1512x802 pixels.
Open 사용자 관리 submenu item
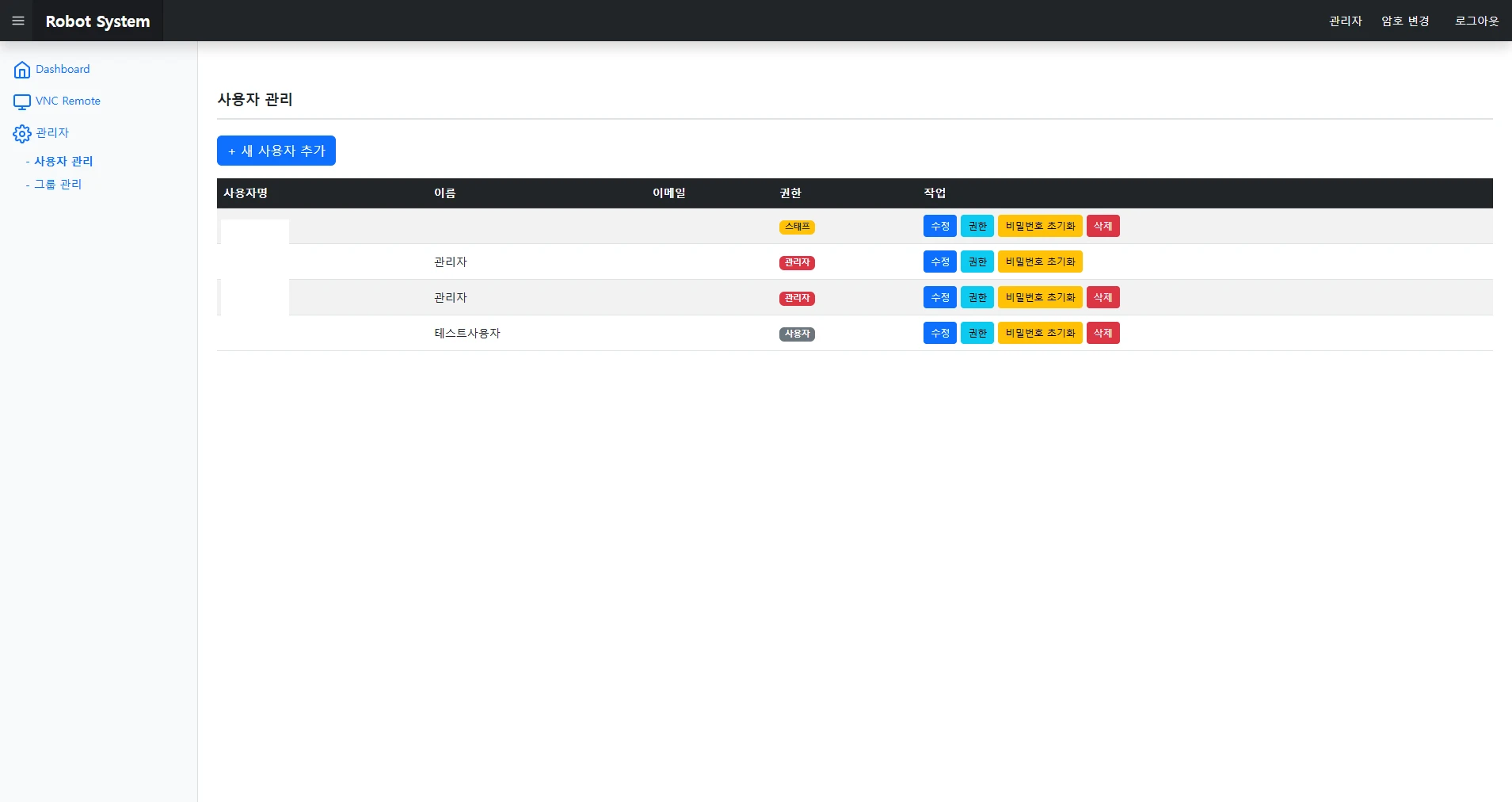point(63,161)
